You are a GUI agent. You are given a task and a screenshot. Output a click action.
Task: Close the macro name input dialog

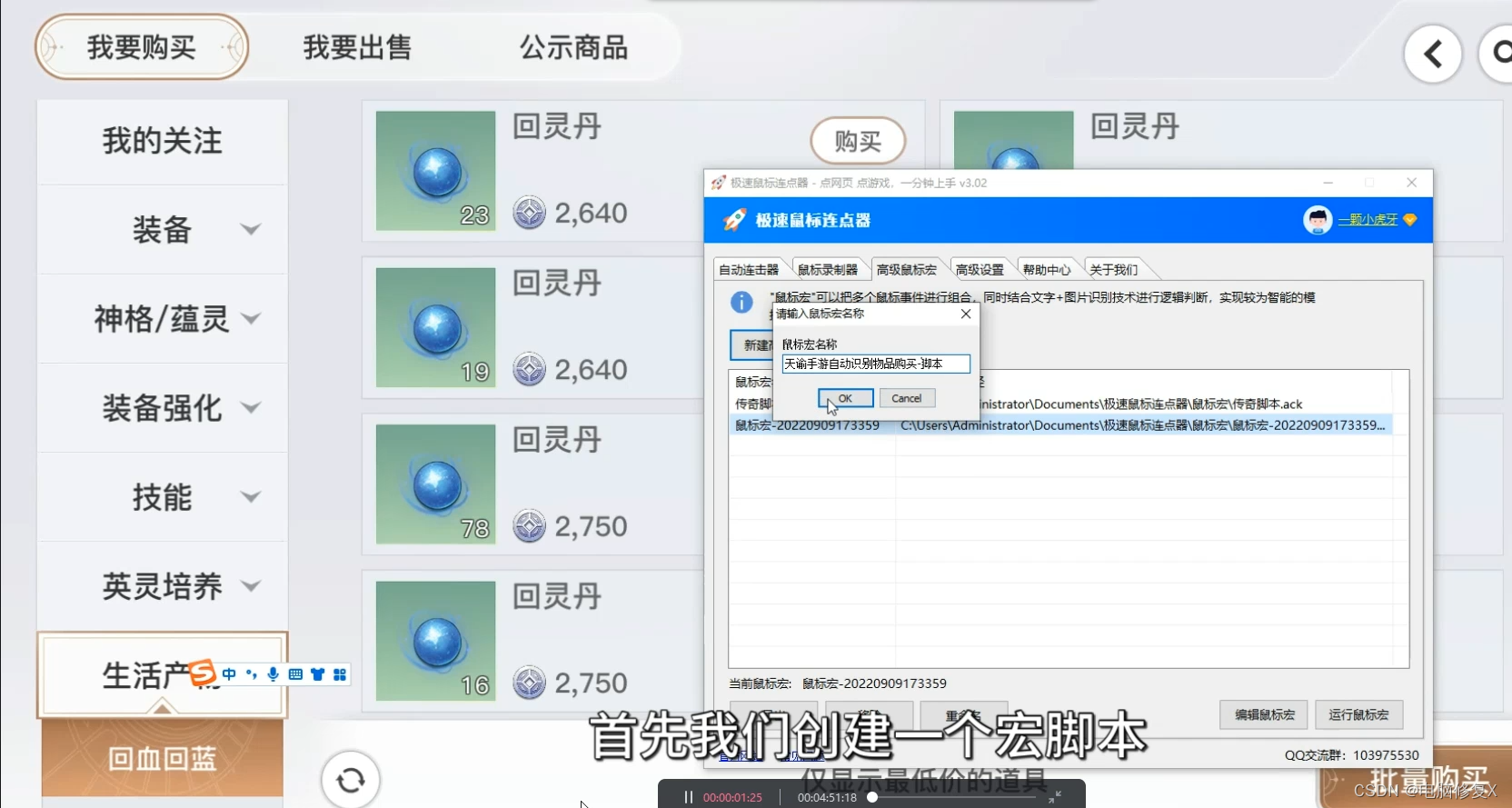point(966,314)
